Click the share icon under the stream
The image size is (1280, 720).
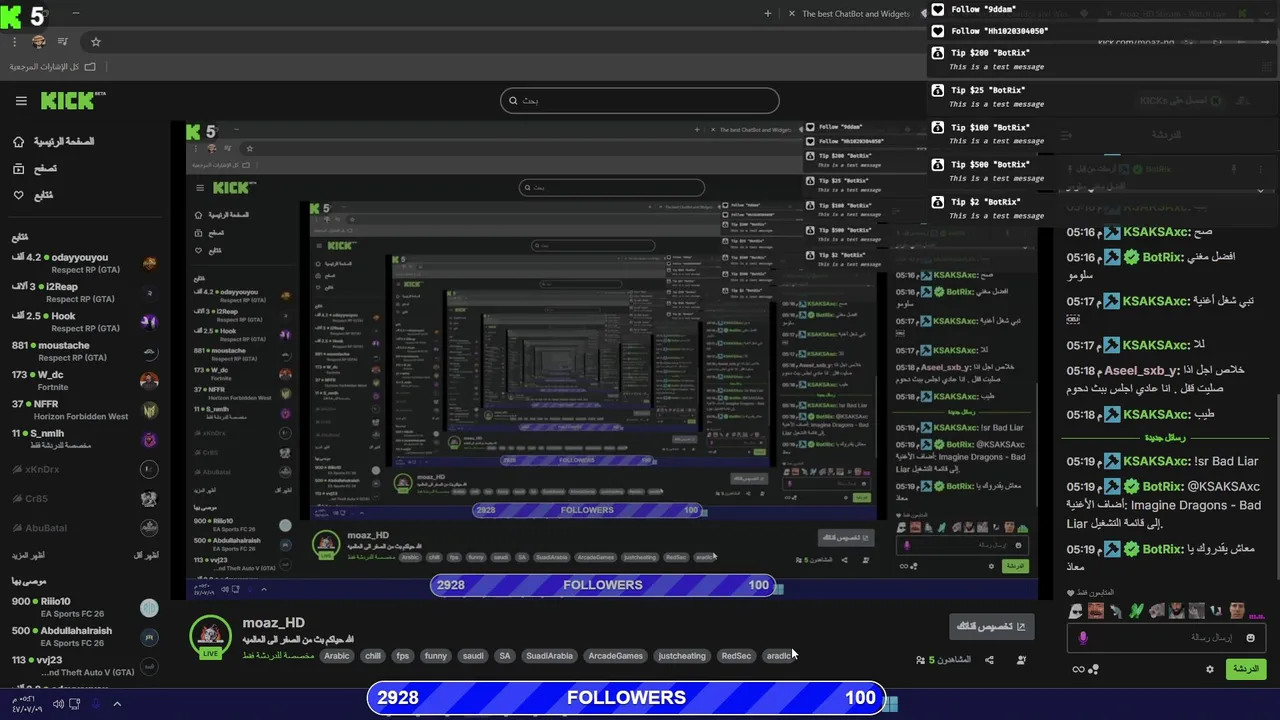[989, 660]
